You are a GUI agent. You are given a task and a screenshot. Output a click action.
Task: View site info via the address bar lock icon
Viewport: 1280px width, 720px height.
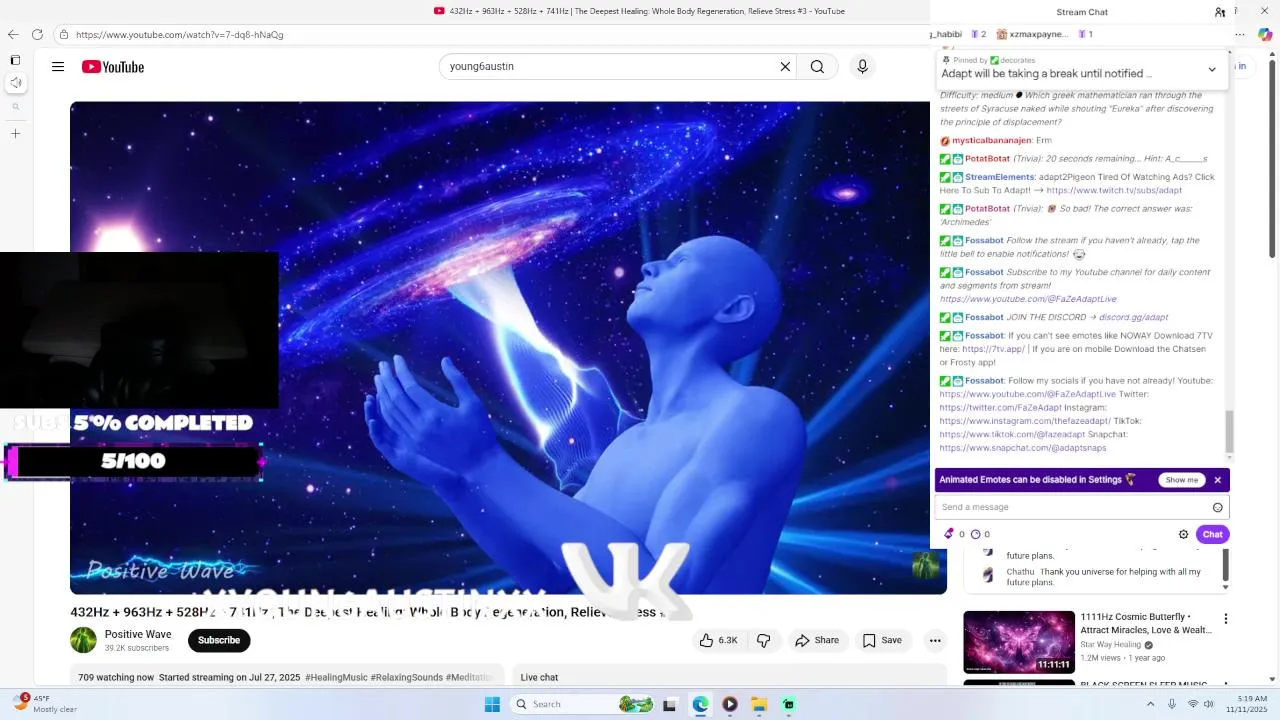click(64, 34)
